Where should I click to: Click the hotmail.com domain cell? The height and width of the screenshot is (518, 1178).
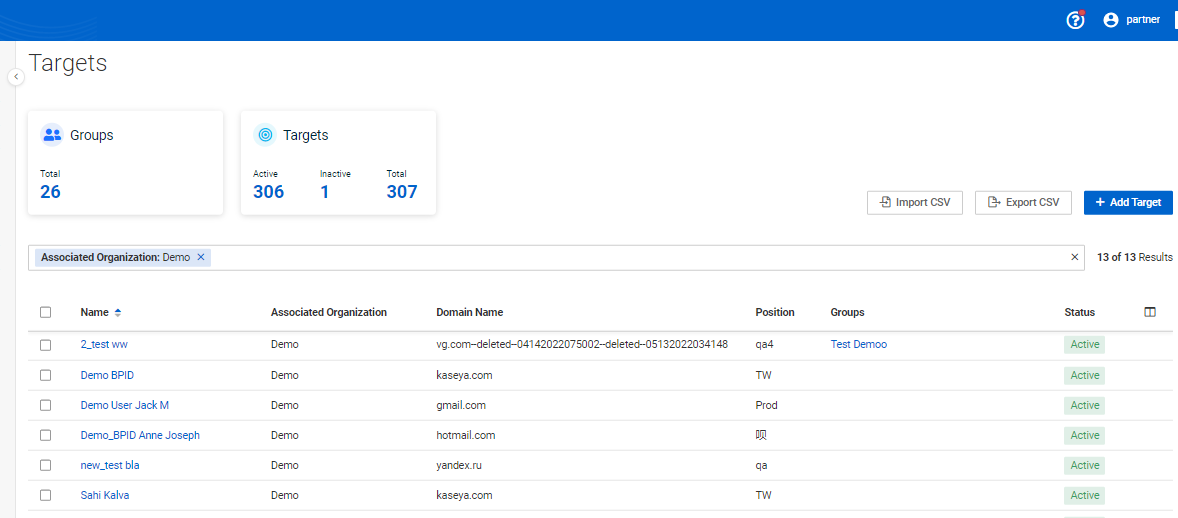pyautogui.click(x=466, y=435)
